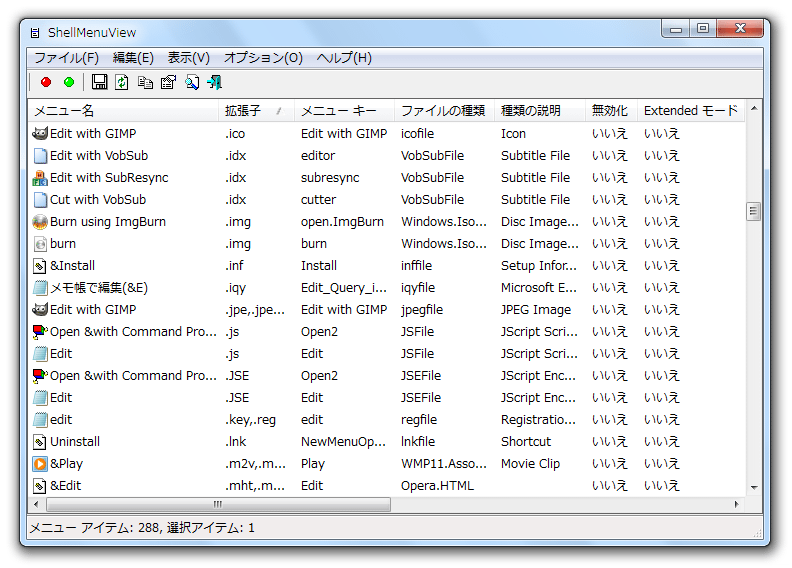
Task: Click the icofile file type cell
Action: pos(417,134)
